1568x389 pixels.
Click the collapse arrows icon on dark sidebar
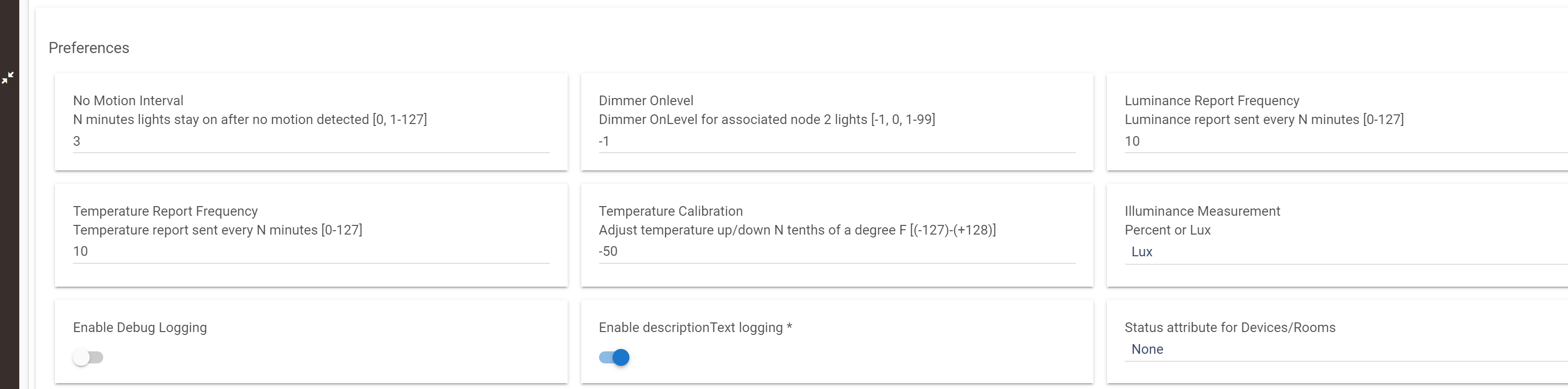(9, 77)
